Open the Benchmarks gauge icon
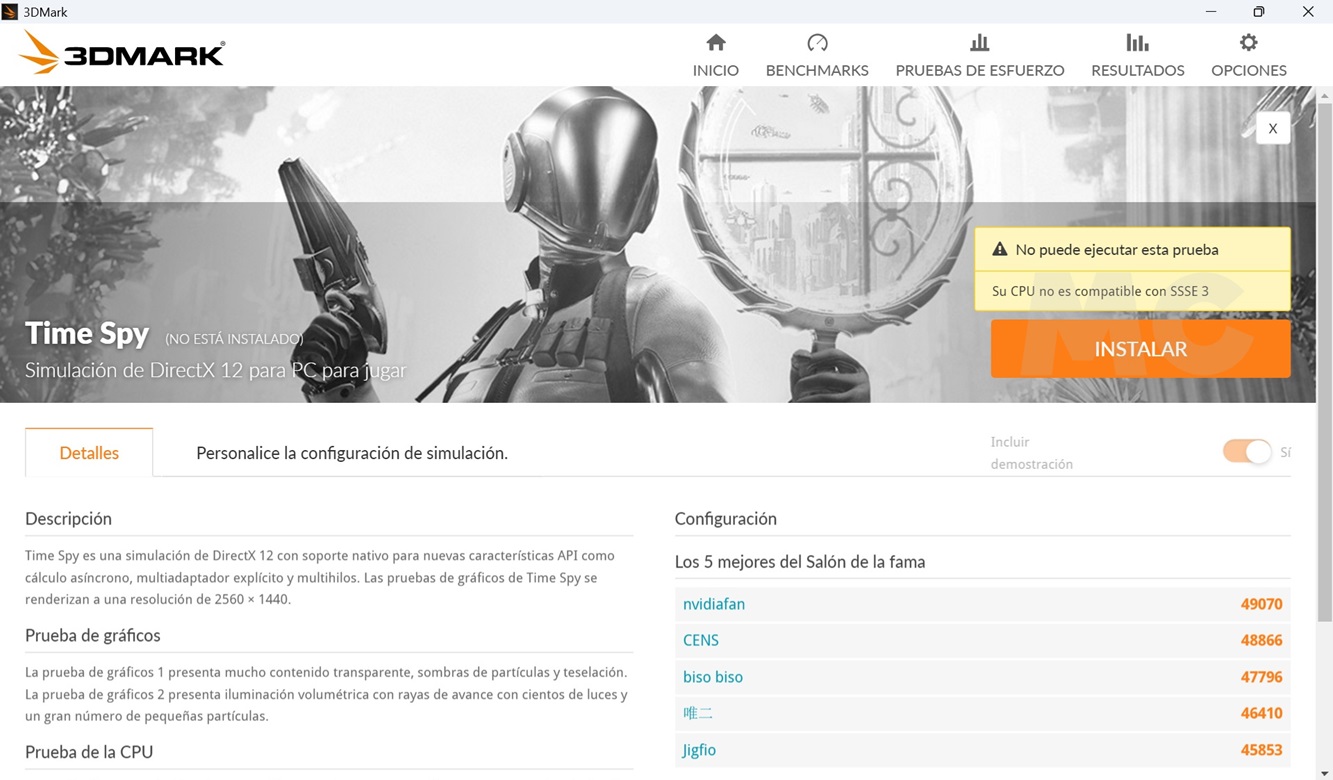 tap(817, 43)
